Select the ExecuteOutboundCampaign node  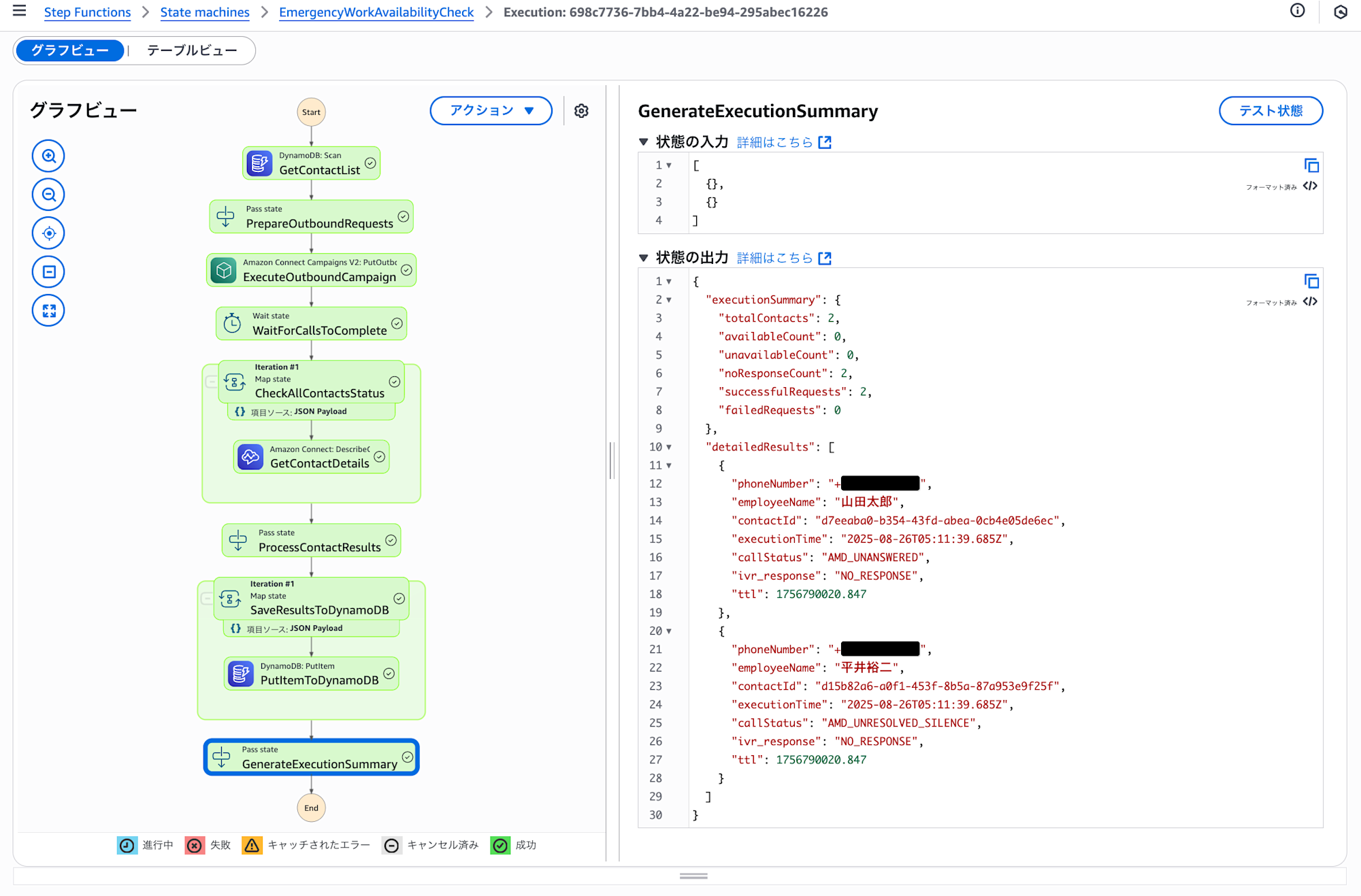click(311, 270)
